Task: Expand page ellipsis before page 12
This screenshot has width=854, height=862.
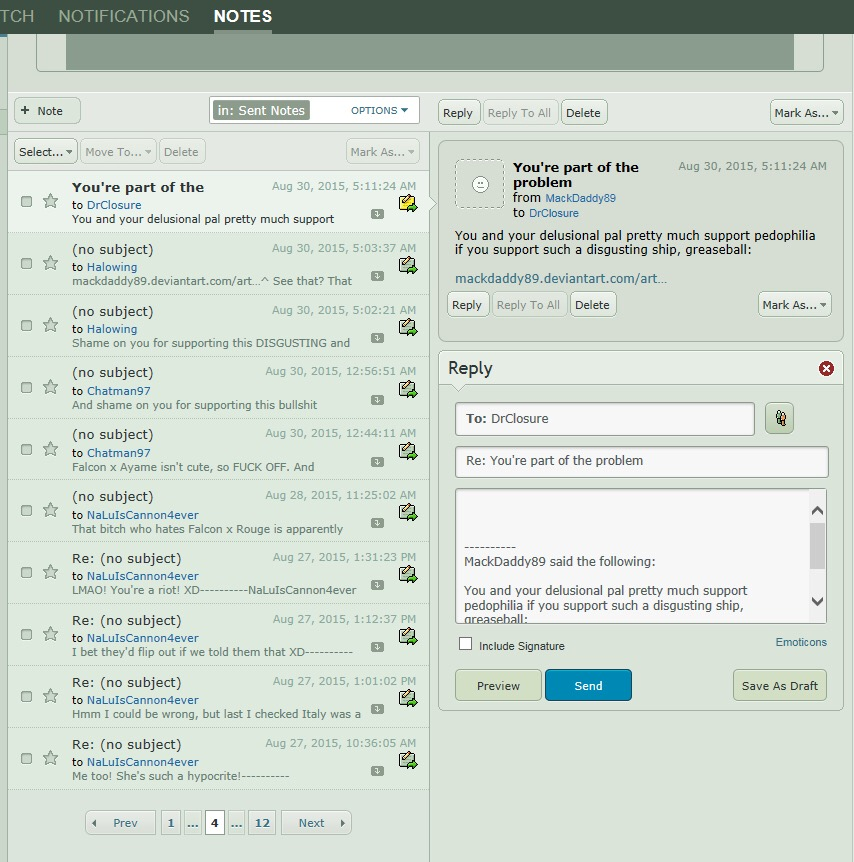Action: 236,823
